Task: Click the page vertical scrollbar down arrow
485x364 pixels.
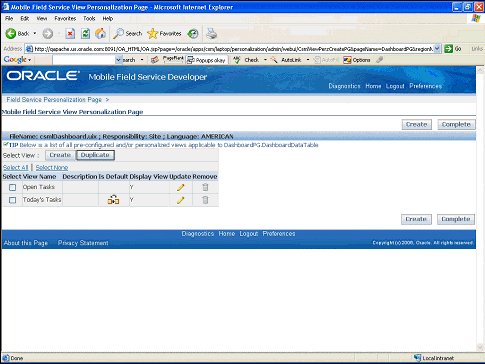Action: (x=480, y=347)
